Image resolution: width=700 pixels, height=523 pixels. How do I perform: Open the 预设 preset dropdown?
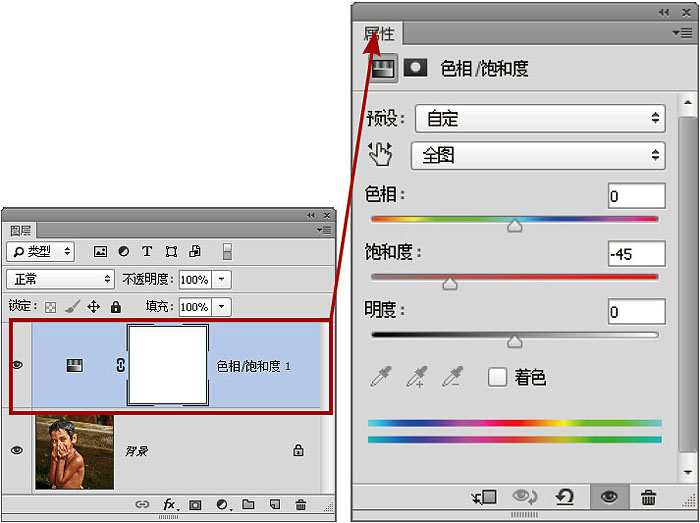(540, 118)
